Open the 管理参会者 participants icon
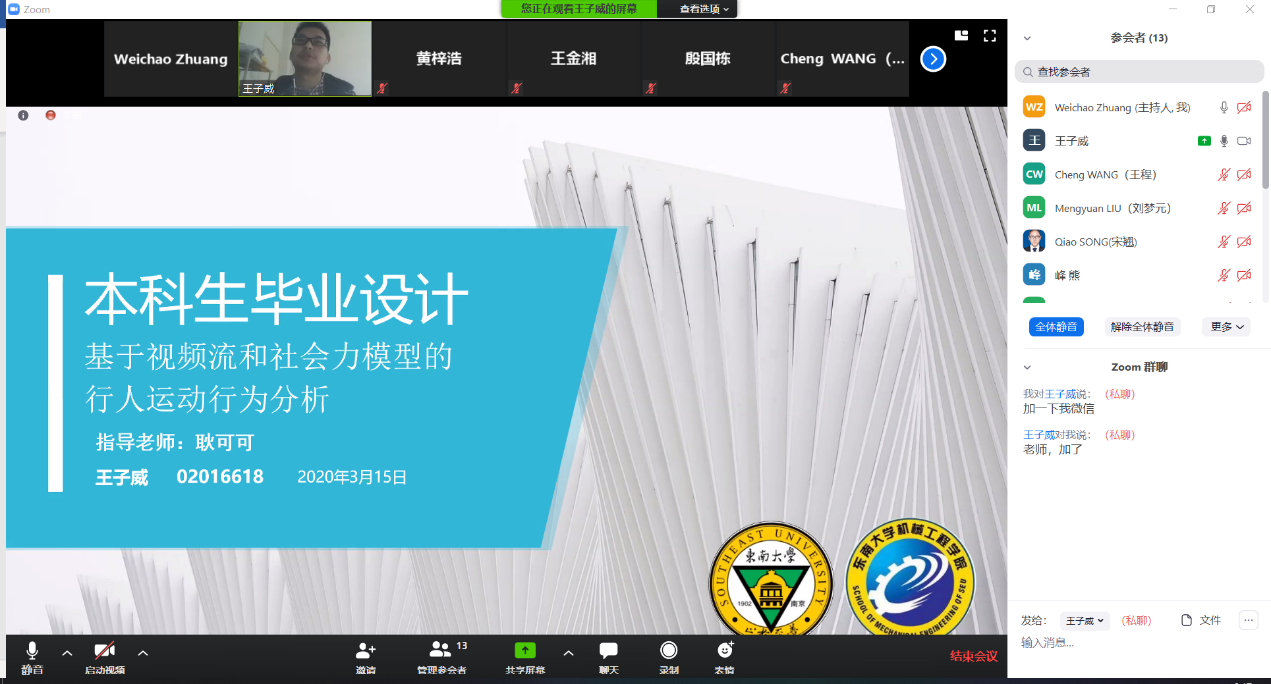This screenshot has height=684, width=1271. tap(441, 652)
